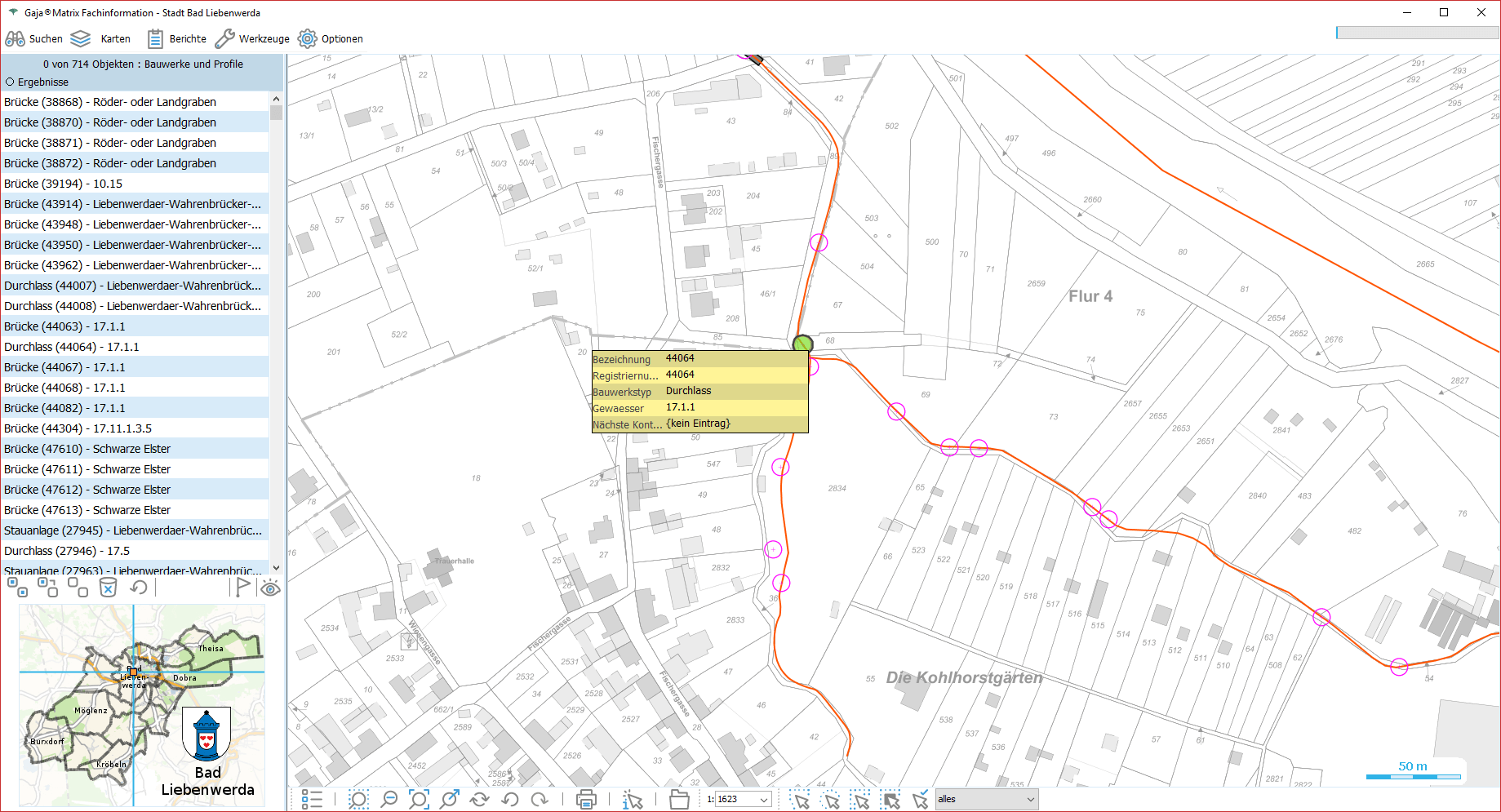Activate the info pointer tool
This screenshot has width=1501, height=812.
(x=632, y=800)
